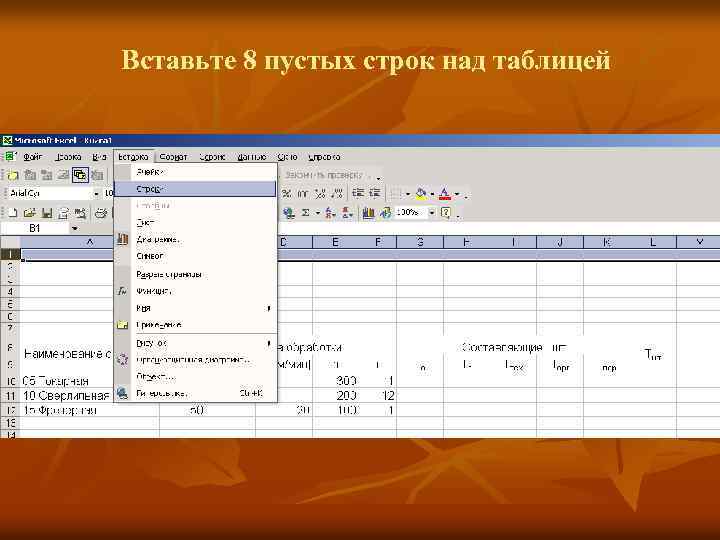Click the Diagram icon in the Insert menu
This screenshot has height=540, width=720.
[123, 239]
